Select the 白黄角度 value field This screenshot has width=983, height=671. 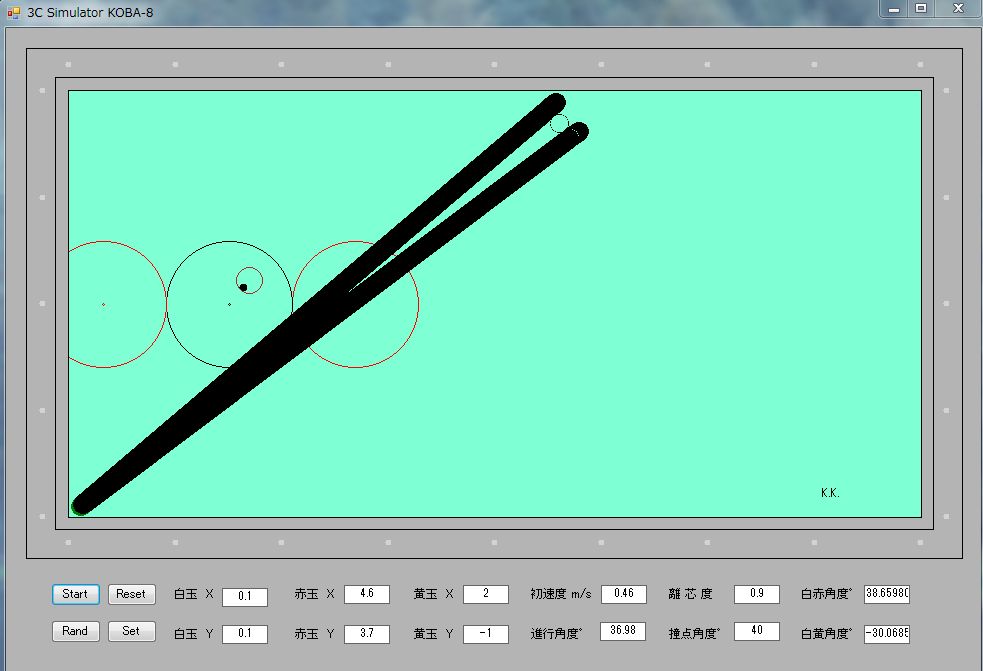[886, 634]
